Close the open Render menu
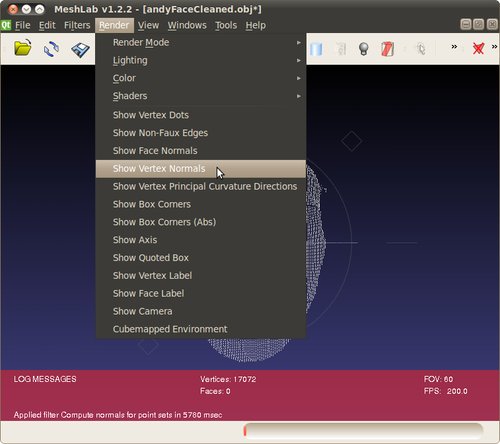Image resolution: width=500 pixels, height=444 pixels. (x=114, y=25)
